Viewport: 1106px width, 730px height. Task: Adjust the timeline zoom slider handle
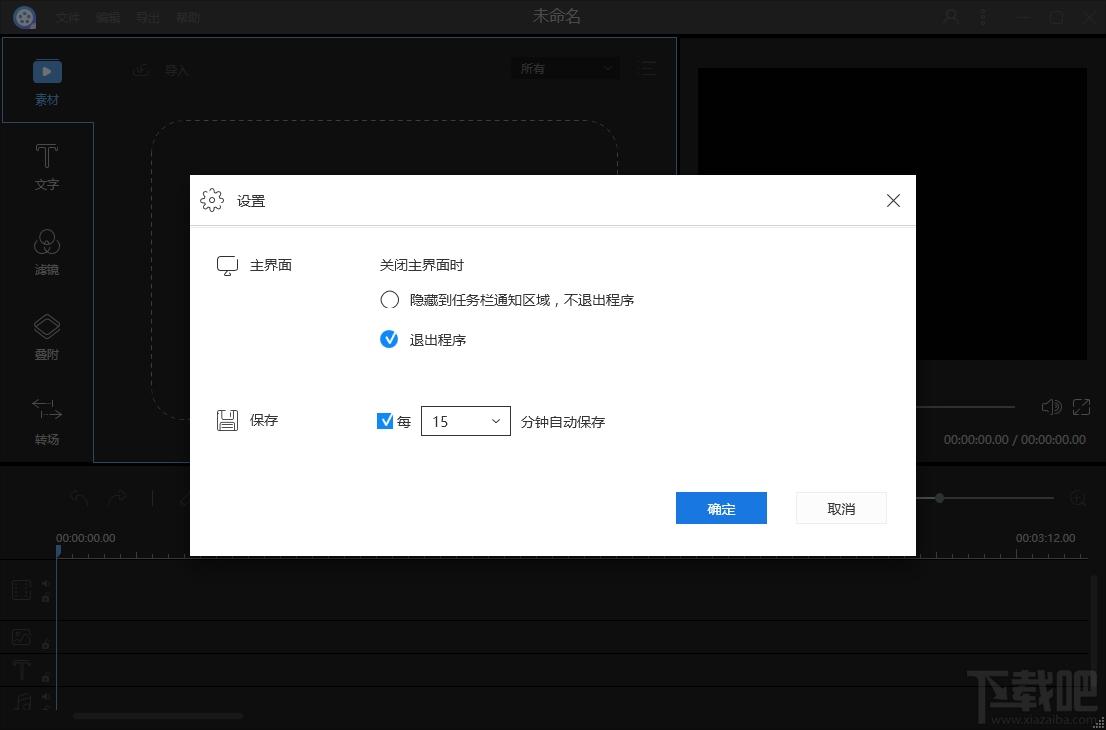(x=940, y=498)
